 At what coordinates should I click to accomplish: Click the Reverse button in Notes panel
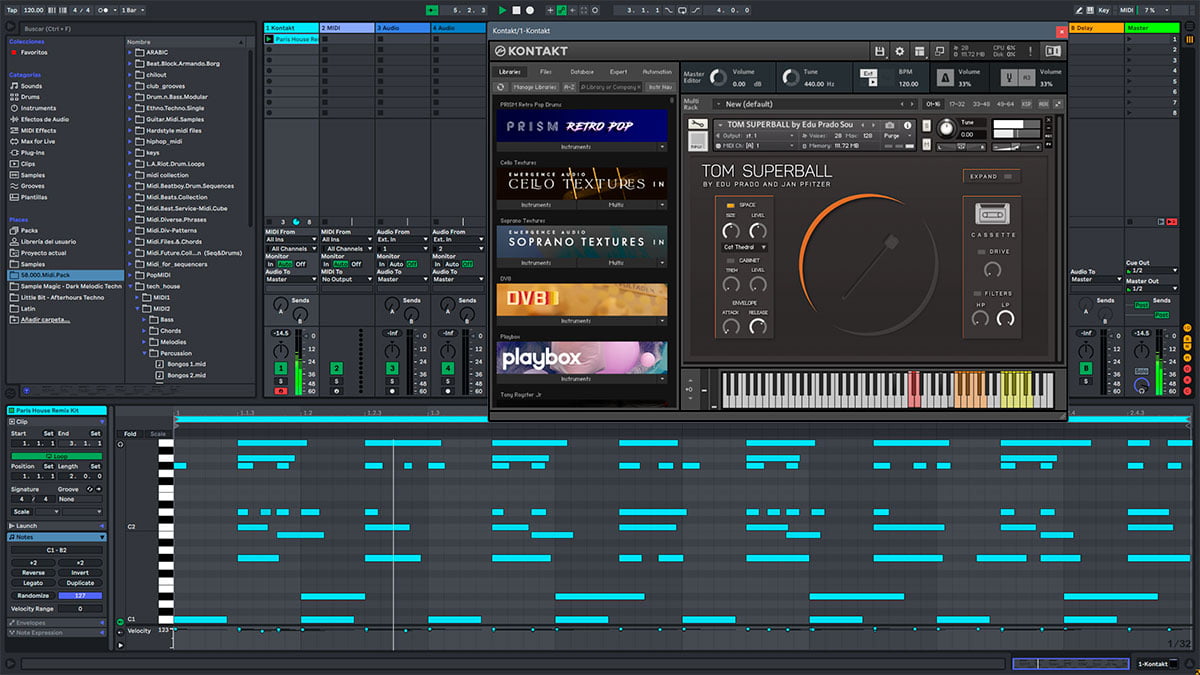pyautogui.click(x=31, y=573)
